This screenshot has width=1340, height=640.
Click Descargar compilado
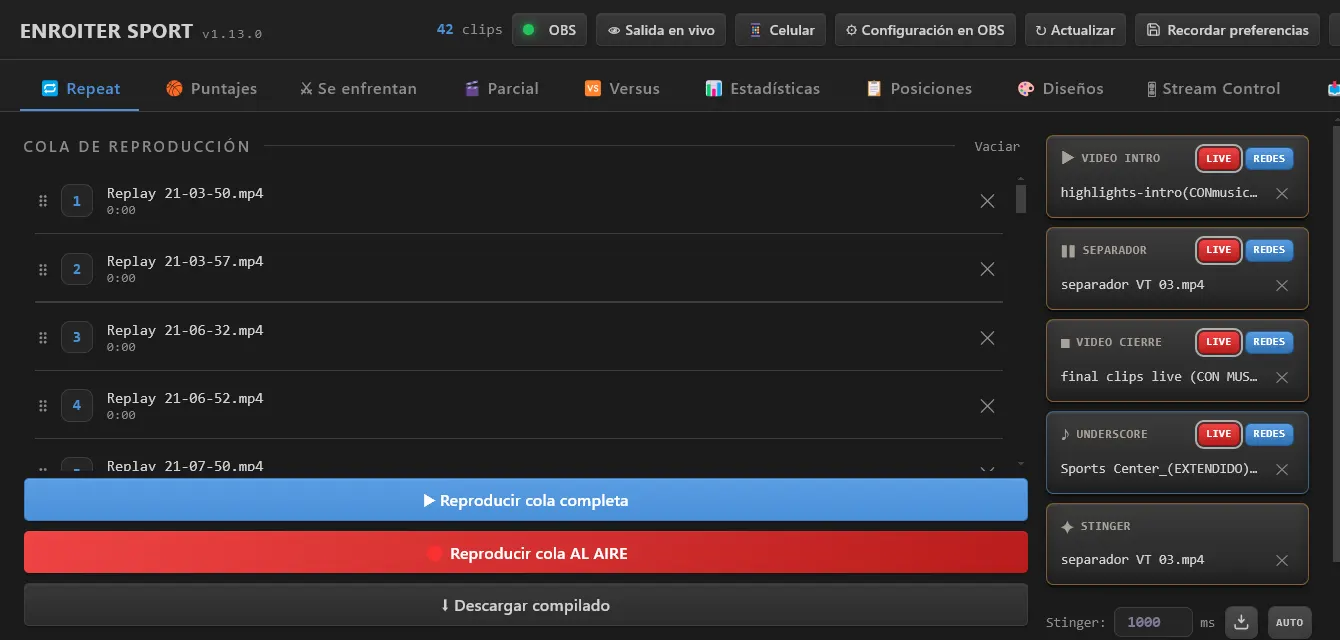tap(526, 605)
